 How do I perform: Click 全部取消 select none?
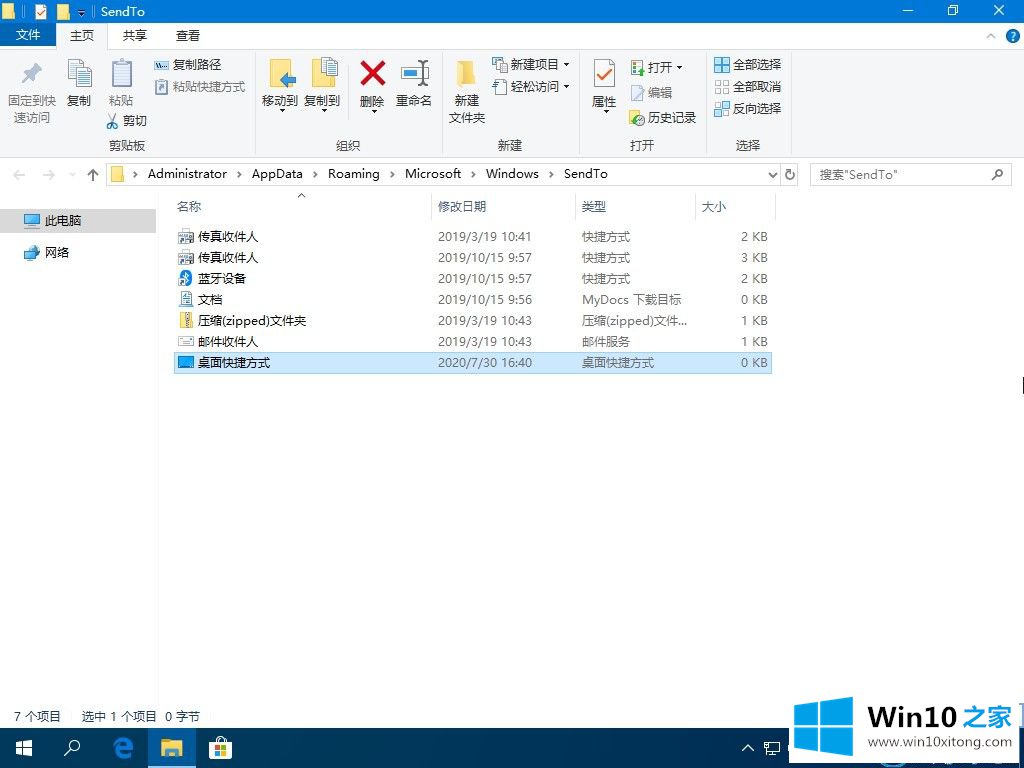[x=748, y=87]
